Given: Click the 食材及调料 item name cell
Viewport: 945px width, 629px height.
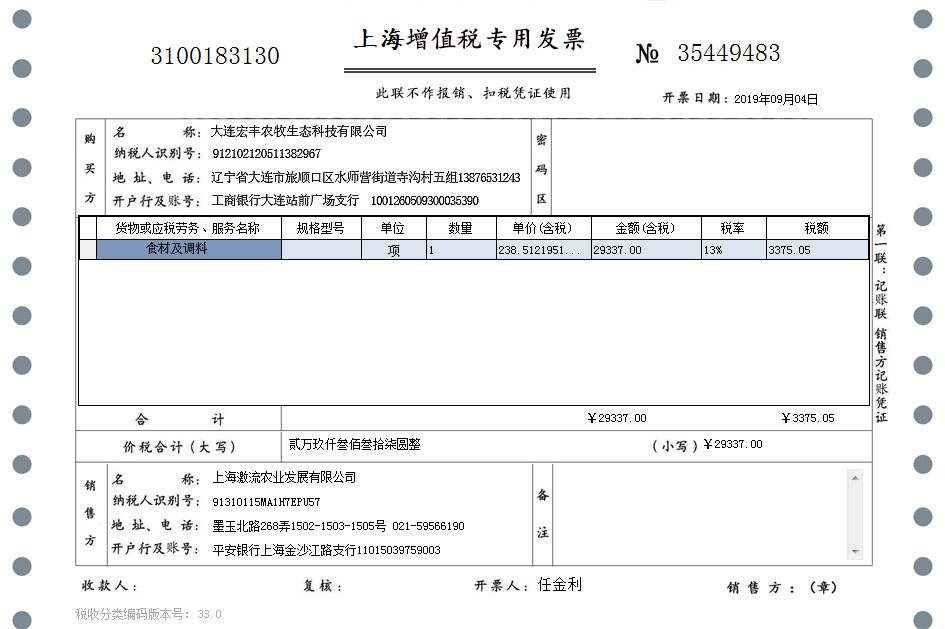Looking at the screenshot, I should click(x=188, y=250).
